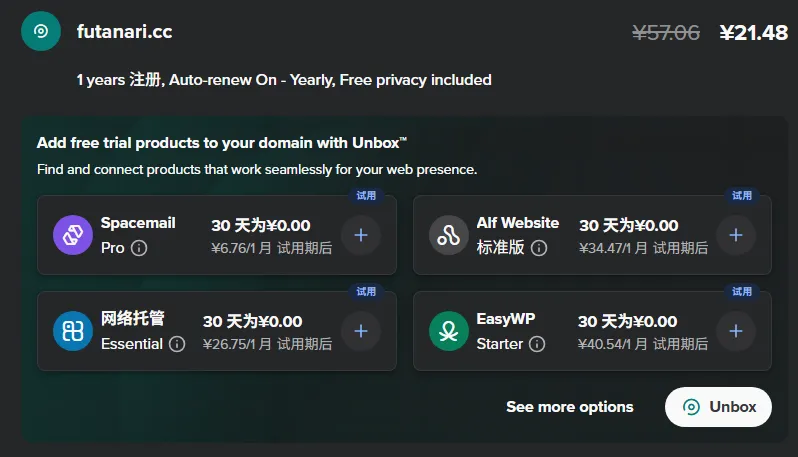Open info tooltip beside 标准版 plan

541,247
